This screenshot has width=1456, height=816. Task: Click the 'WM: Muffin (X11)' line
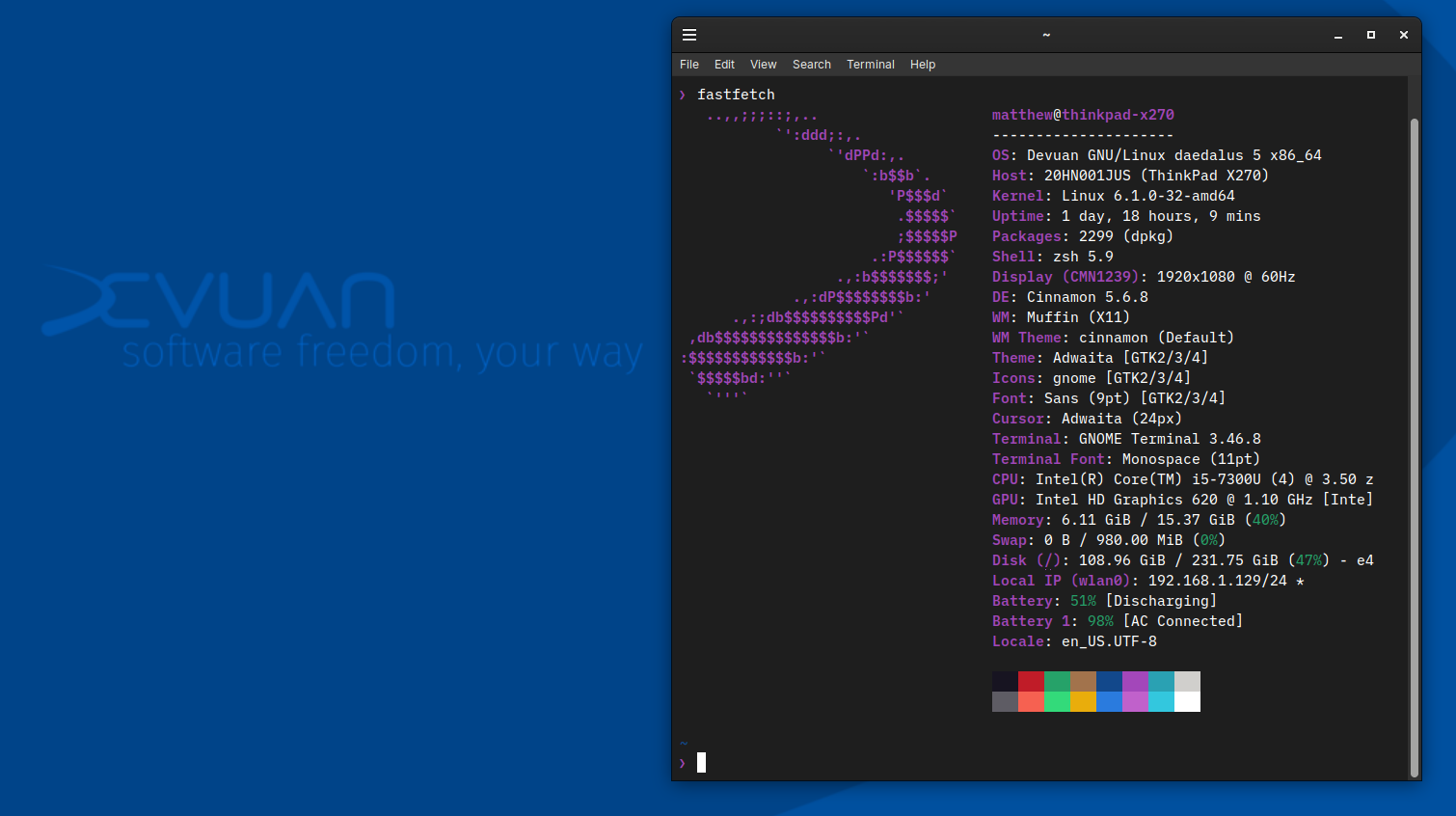1061,317
